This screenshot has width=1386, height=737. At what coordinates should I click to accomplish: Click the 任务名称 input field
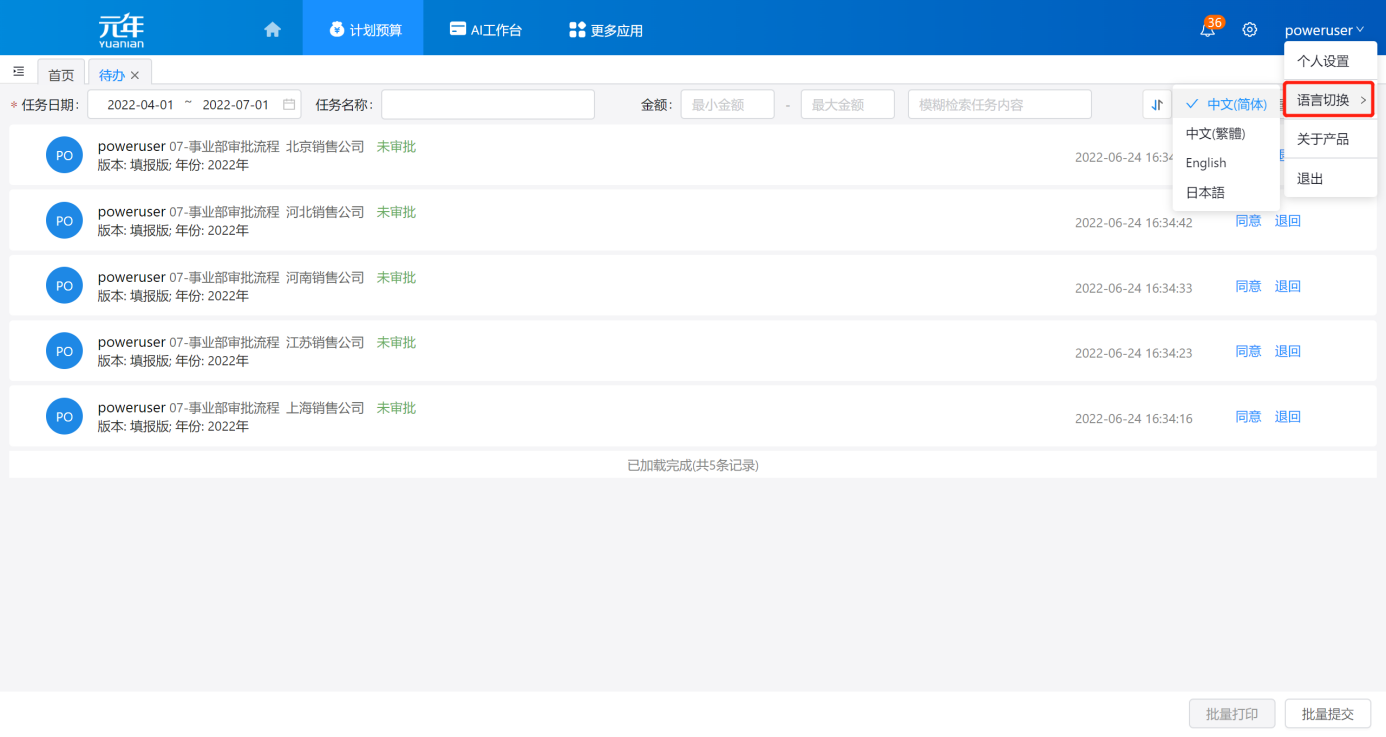tap(487, 105)
